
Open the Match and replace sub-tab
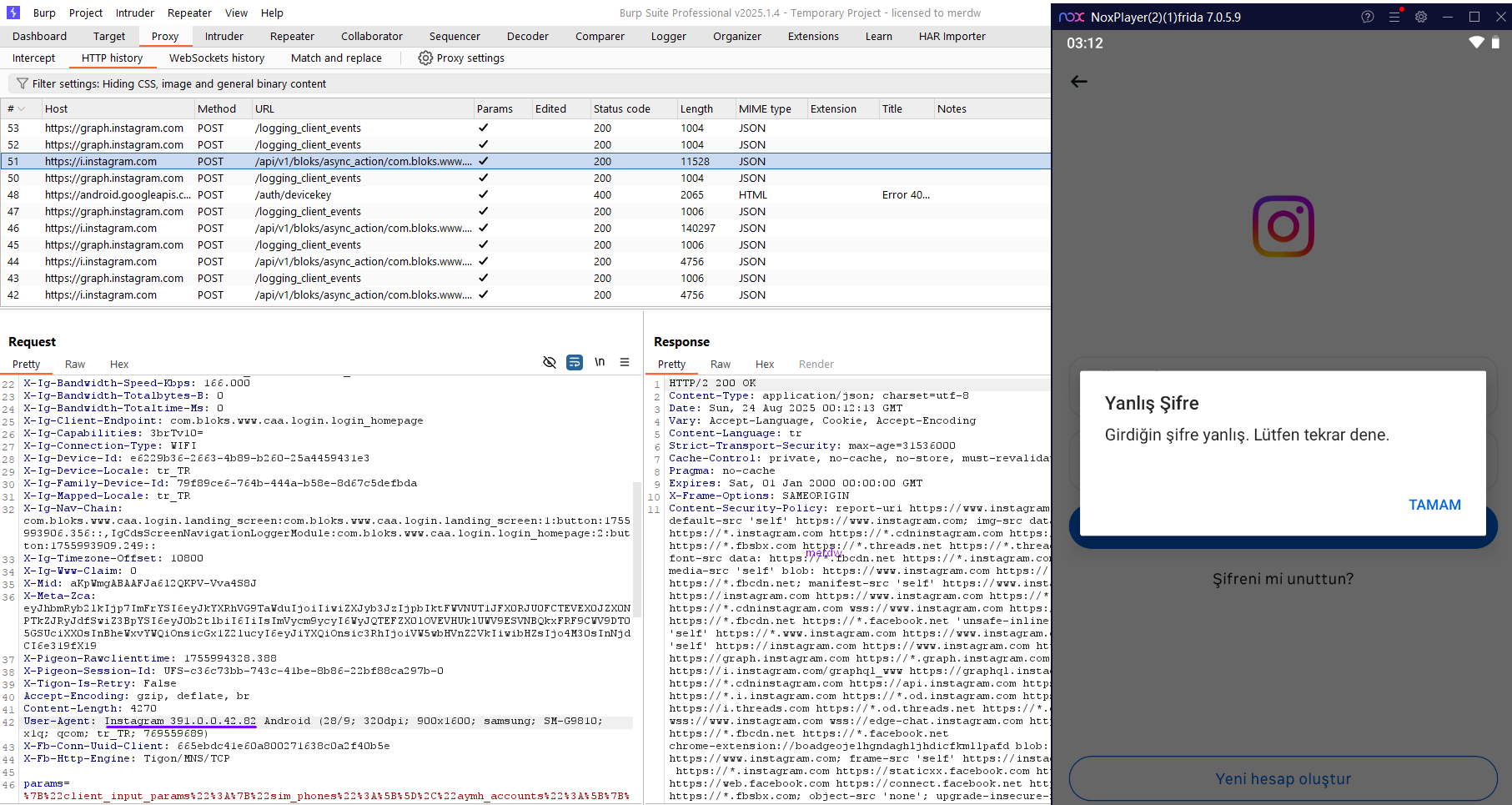click(336, 58)
